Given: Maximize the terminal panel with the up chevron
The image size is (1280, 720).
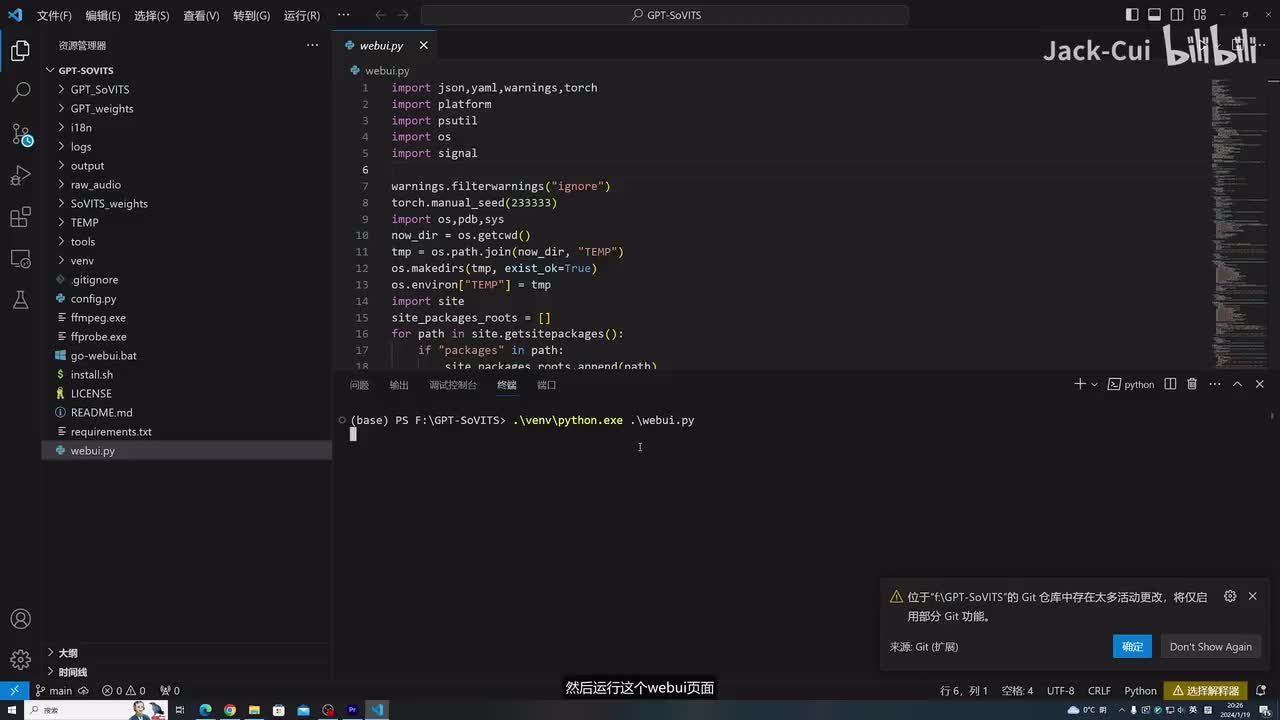Looking at the screenshot, I should [1237, 384].
